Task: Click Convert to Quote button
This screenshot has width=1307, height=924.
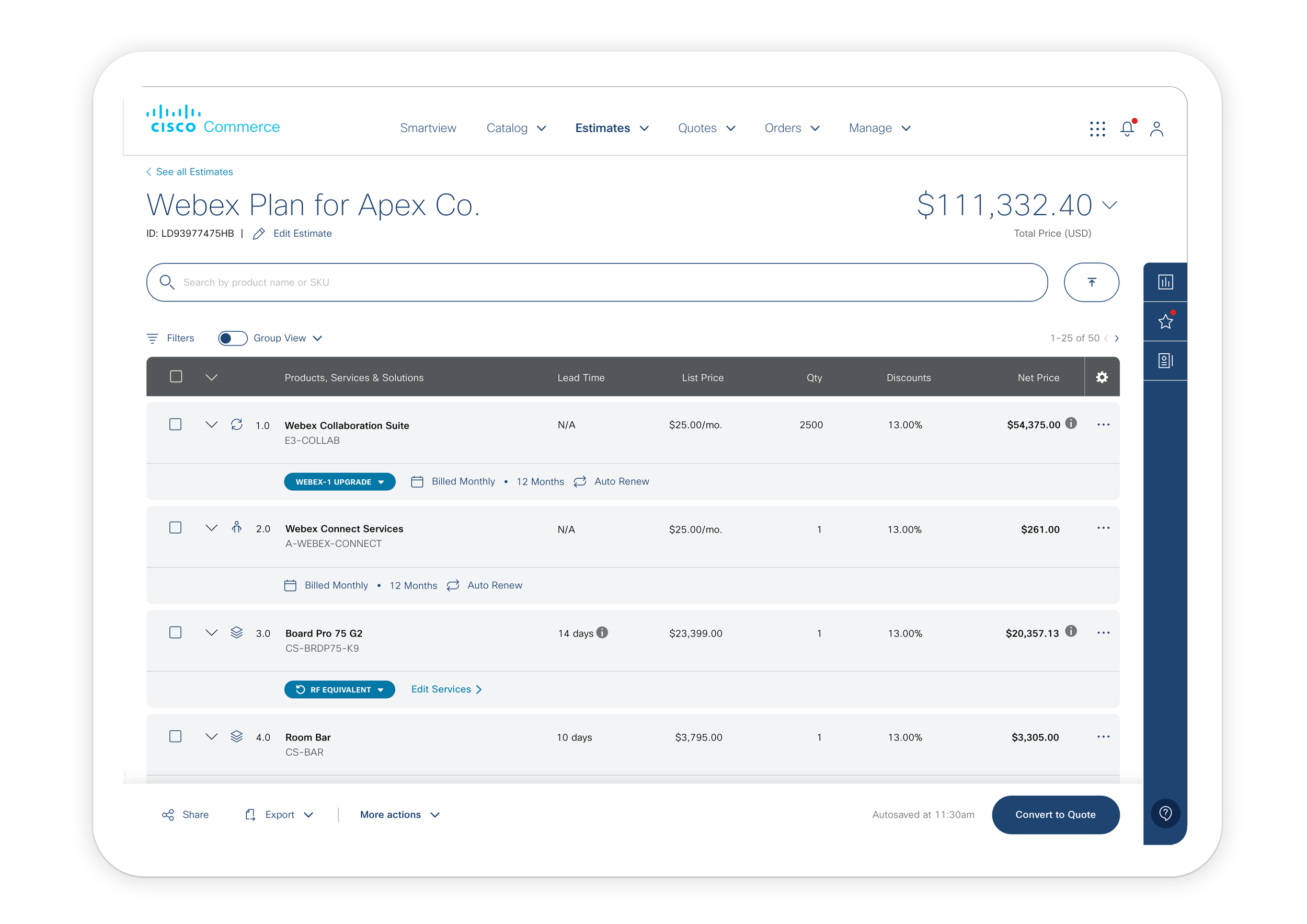Action: pyautogui.click(x=1055, y=814)
